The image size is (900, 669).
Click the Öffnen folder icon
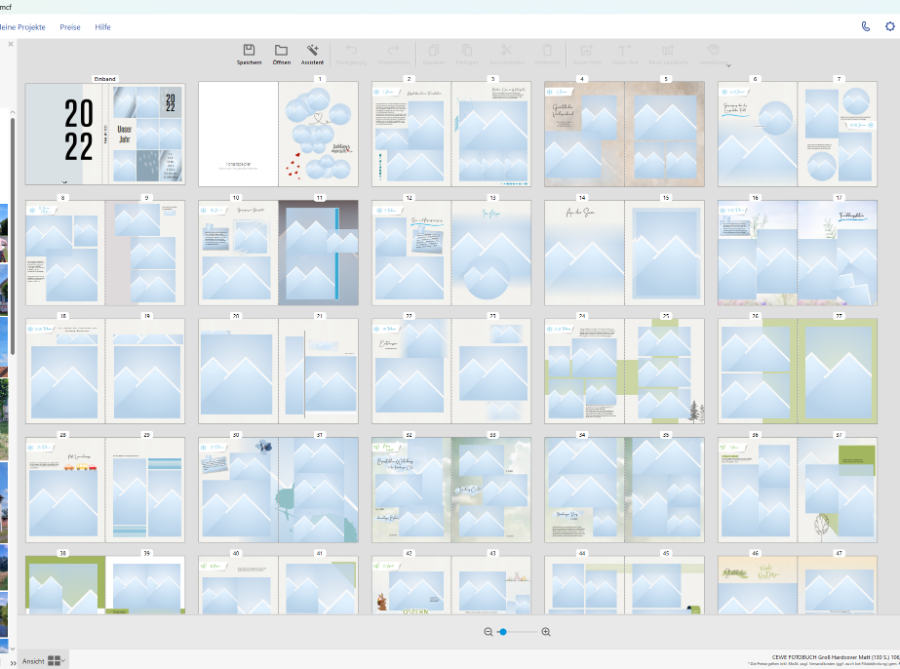[281, 50]
